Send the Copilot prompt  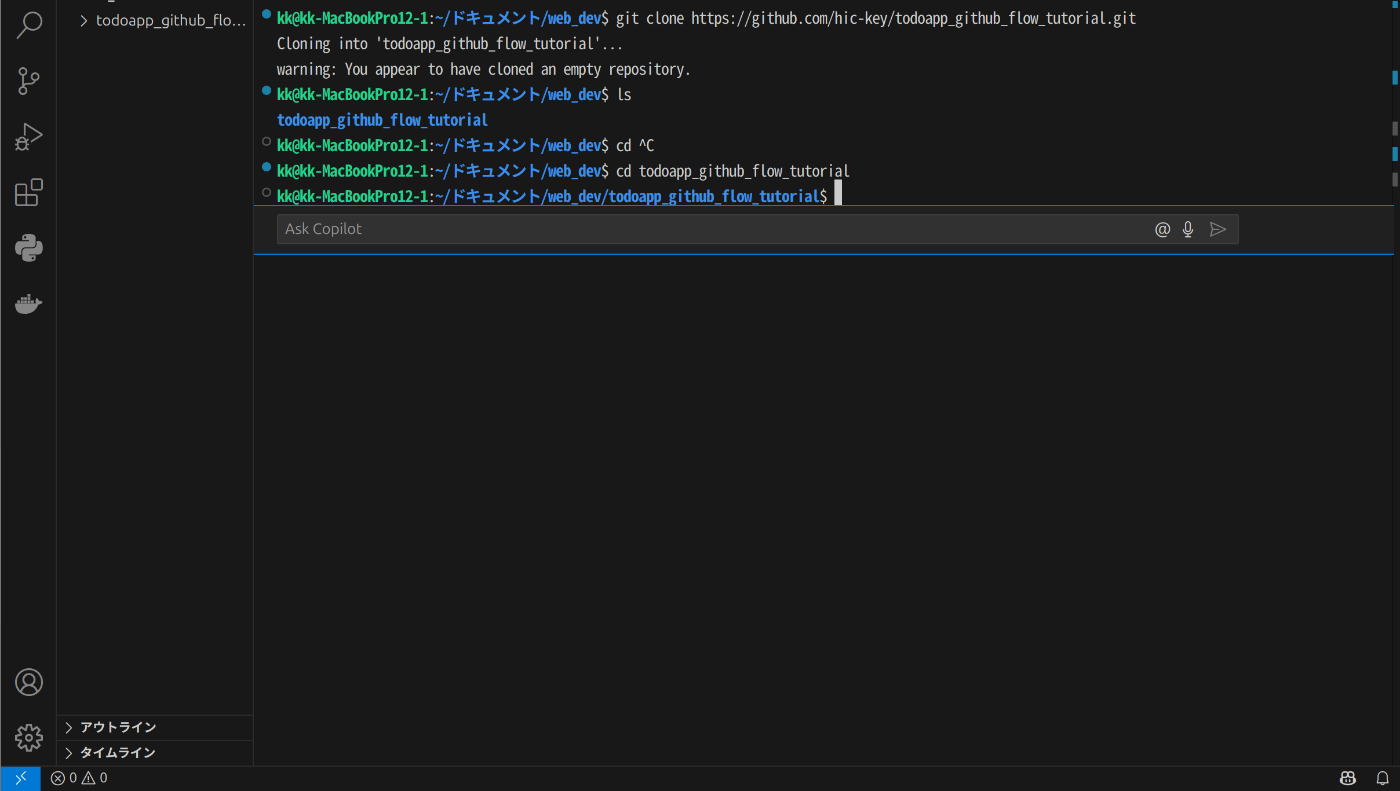[1217, 229]
